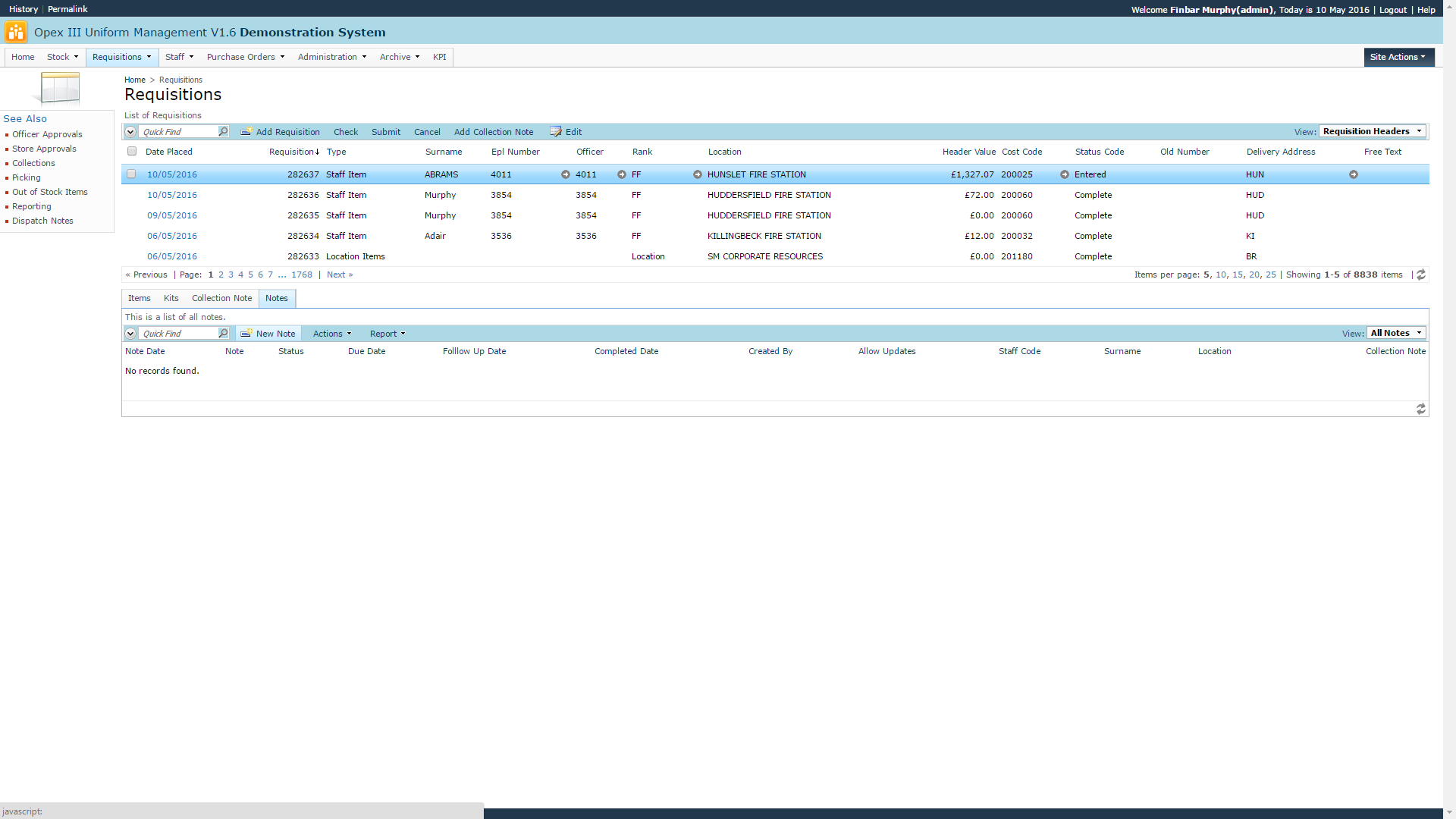The image size is (1456, 819).
Task: Click the Add Requisition icon
Action: 246,131
